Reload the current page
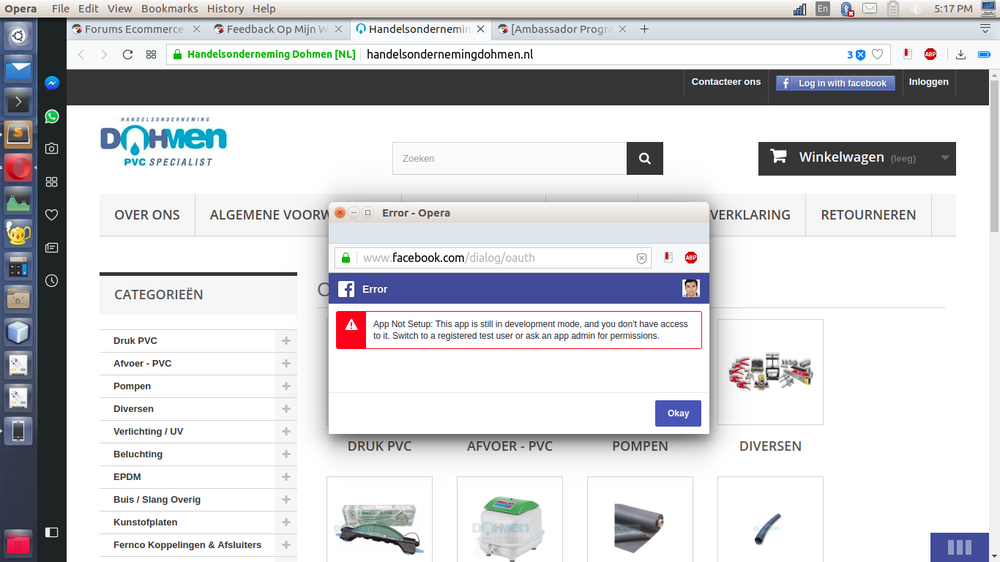The image size is (1000, 562). pyautogui.click(x=128, y=54)
